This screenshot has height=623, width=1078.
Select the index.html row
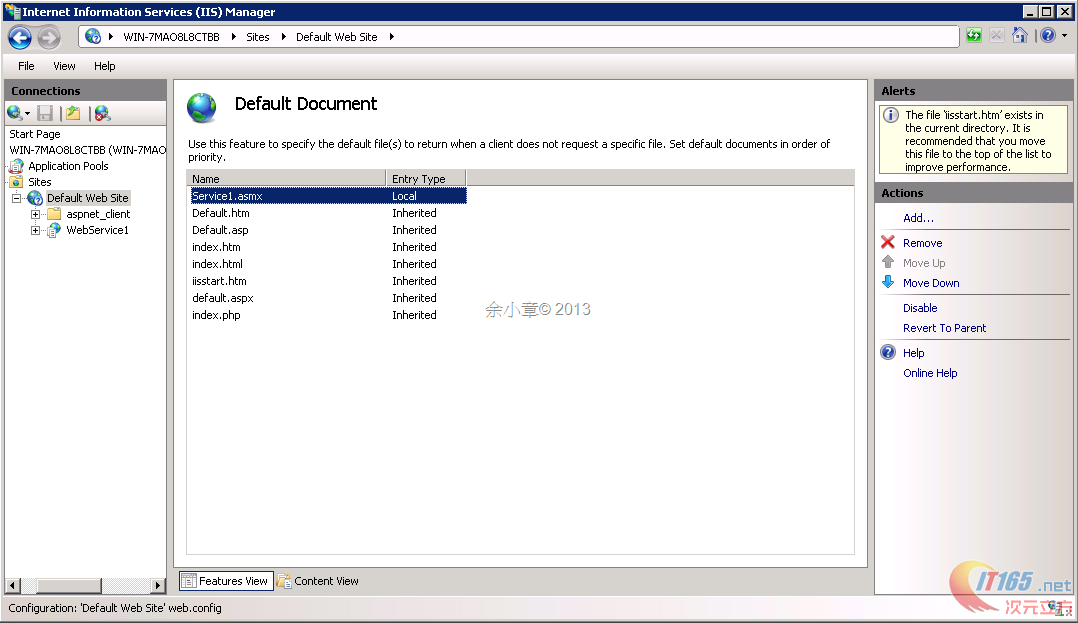pyautogui.click(x=328, y=264)
